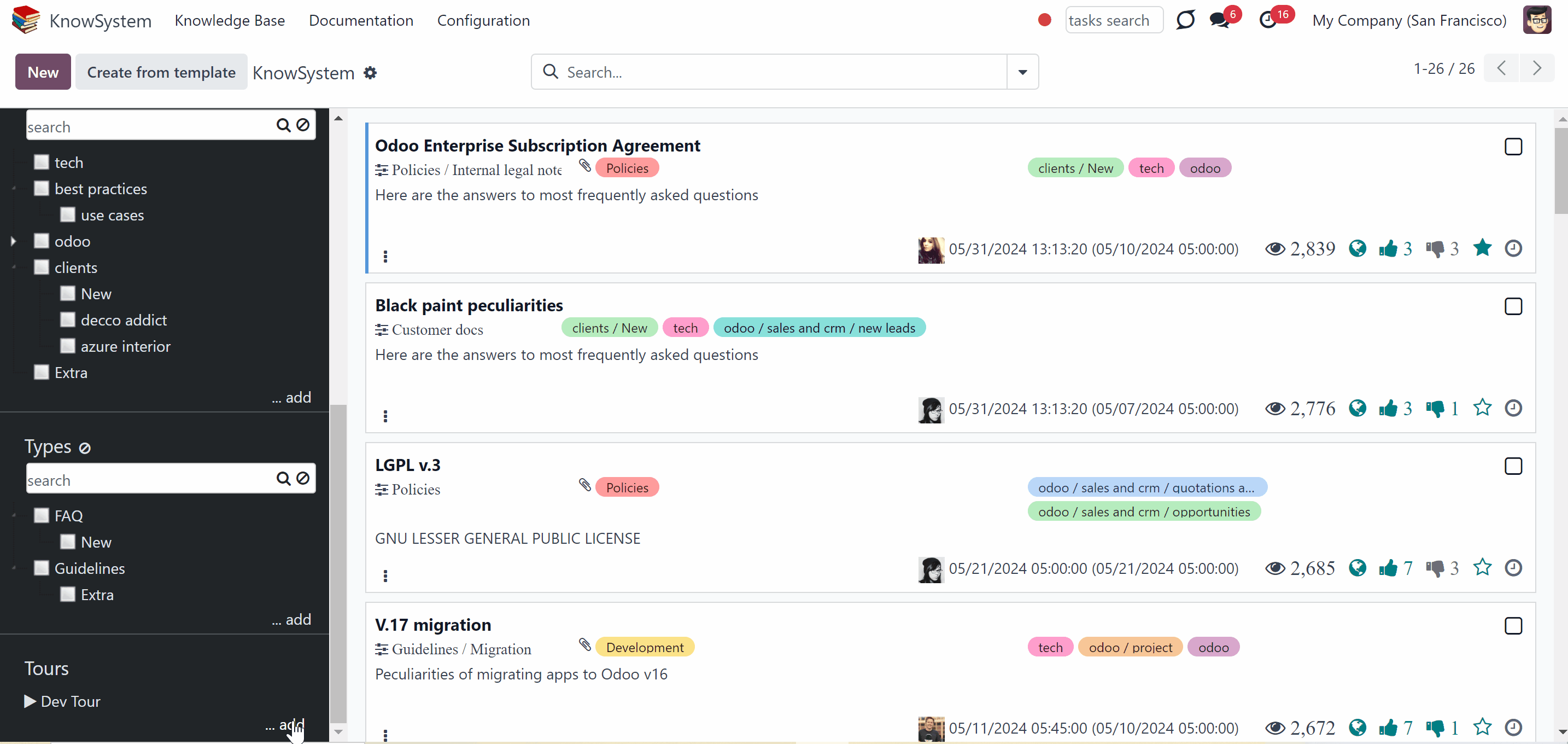Check the Guidelines type checkbox
1568x744 pixels.
tap(42, 567)
